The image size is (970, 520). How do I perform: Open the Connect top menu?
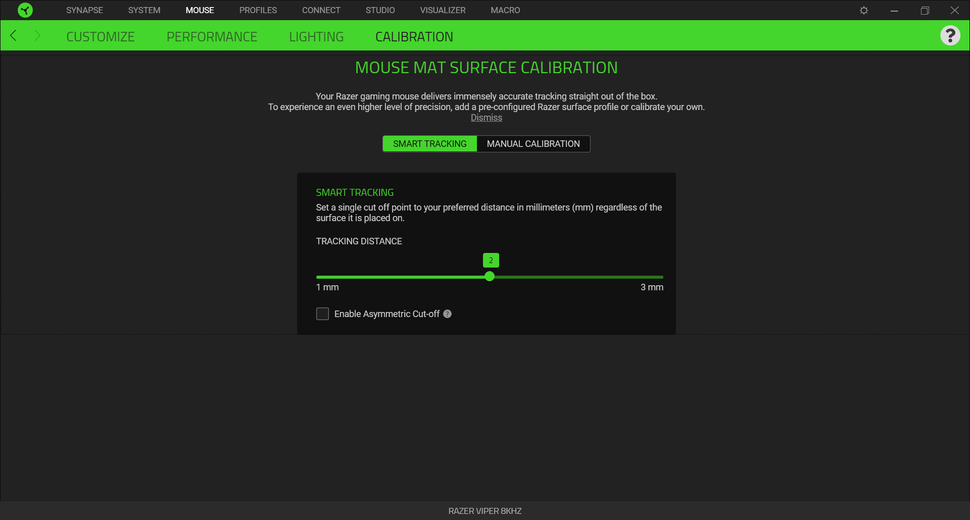coord(321,11)
